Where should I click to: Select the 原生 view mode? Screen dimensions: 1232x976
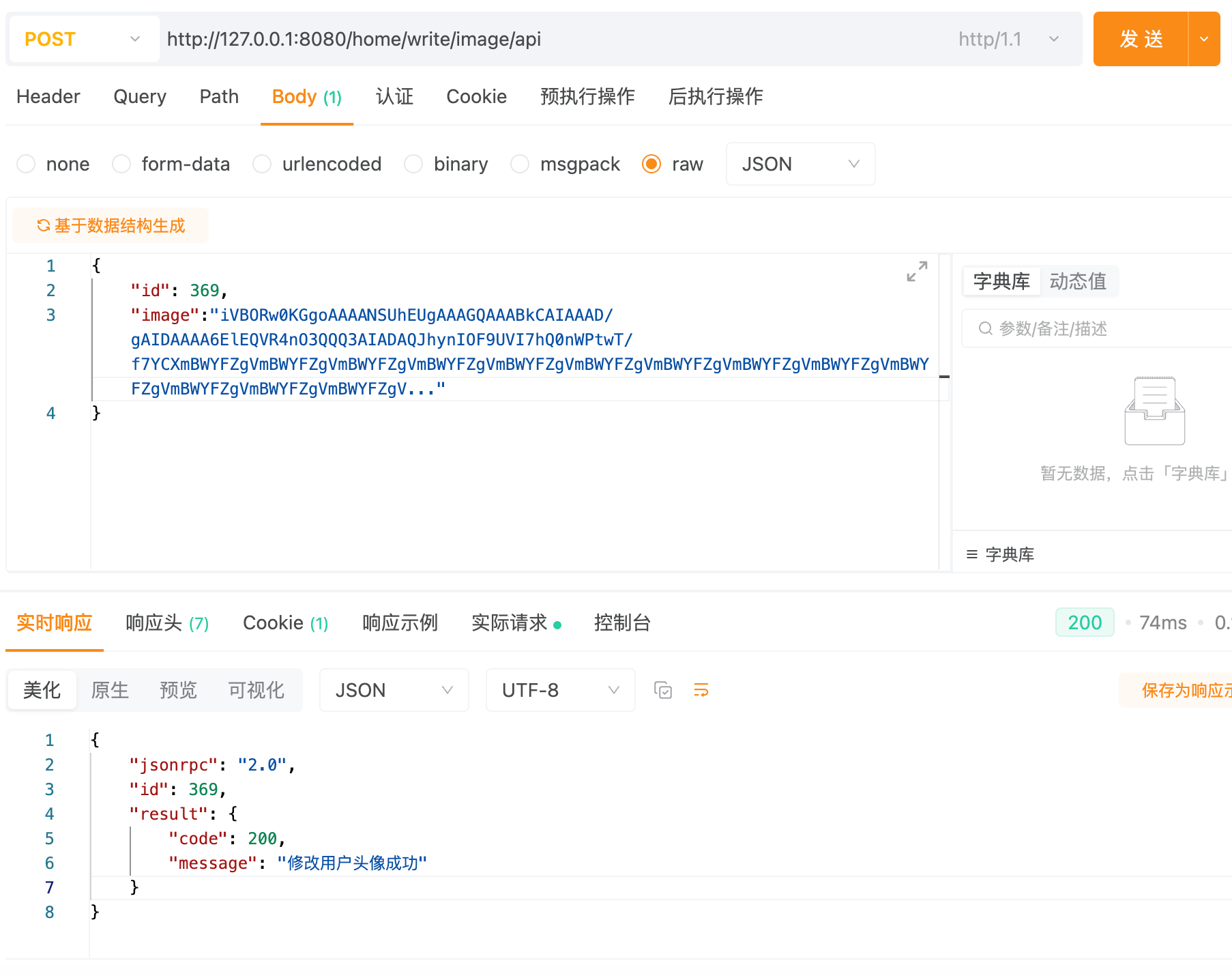[x=110, y=690]
